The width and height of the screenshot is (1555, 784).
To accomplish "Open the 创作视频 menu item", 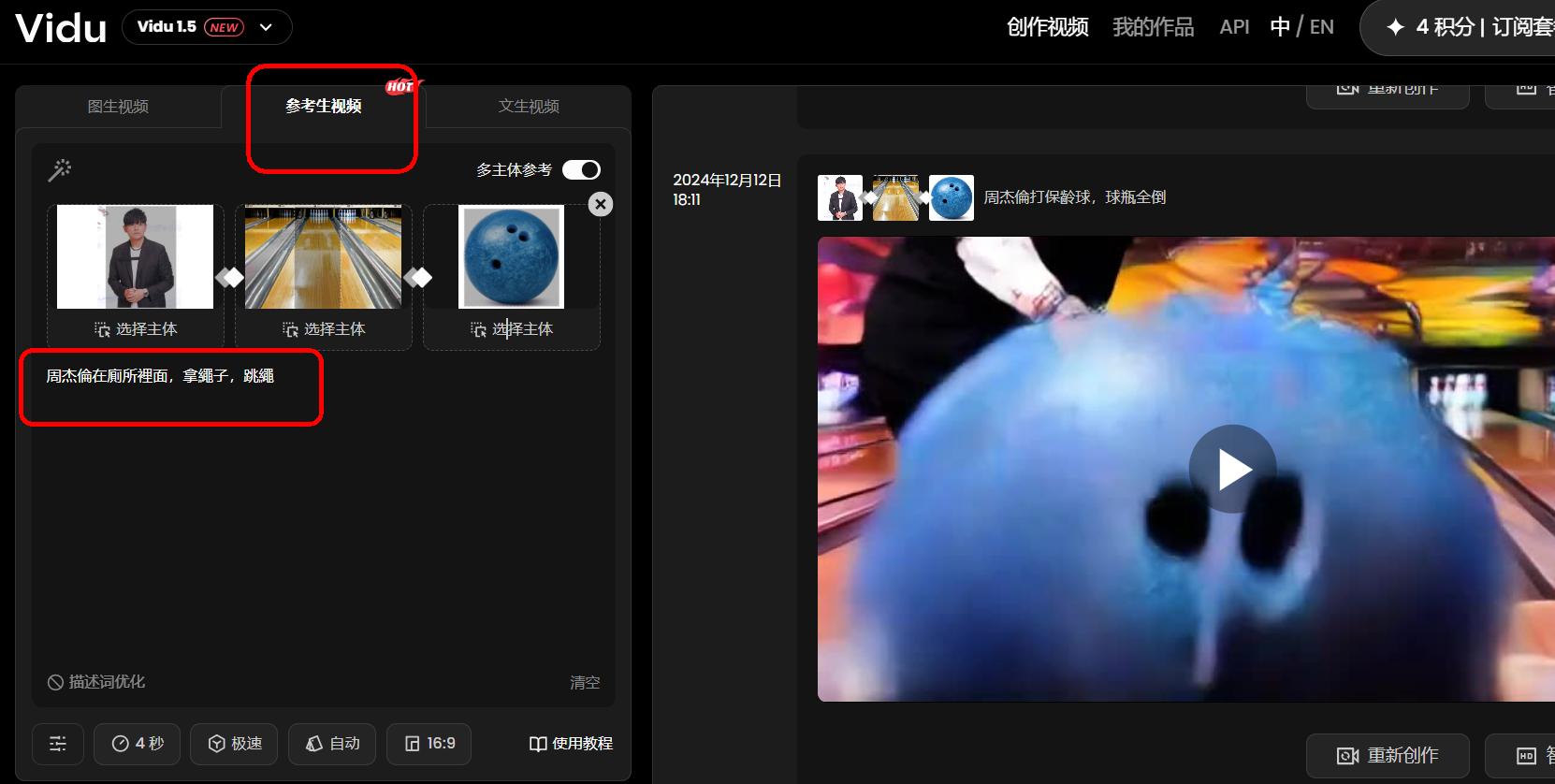I will coord(1047,27).
